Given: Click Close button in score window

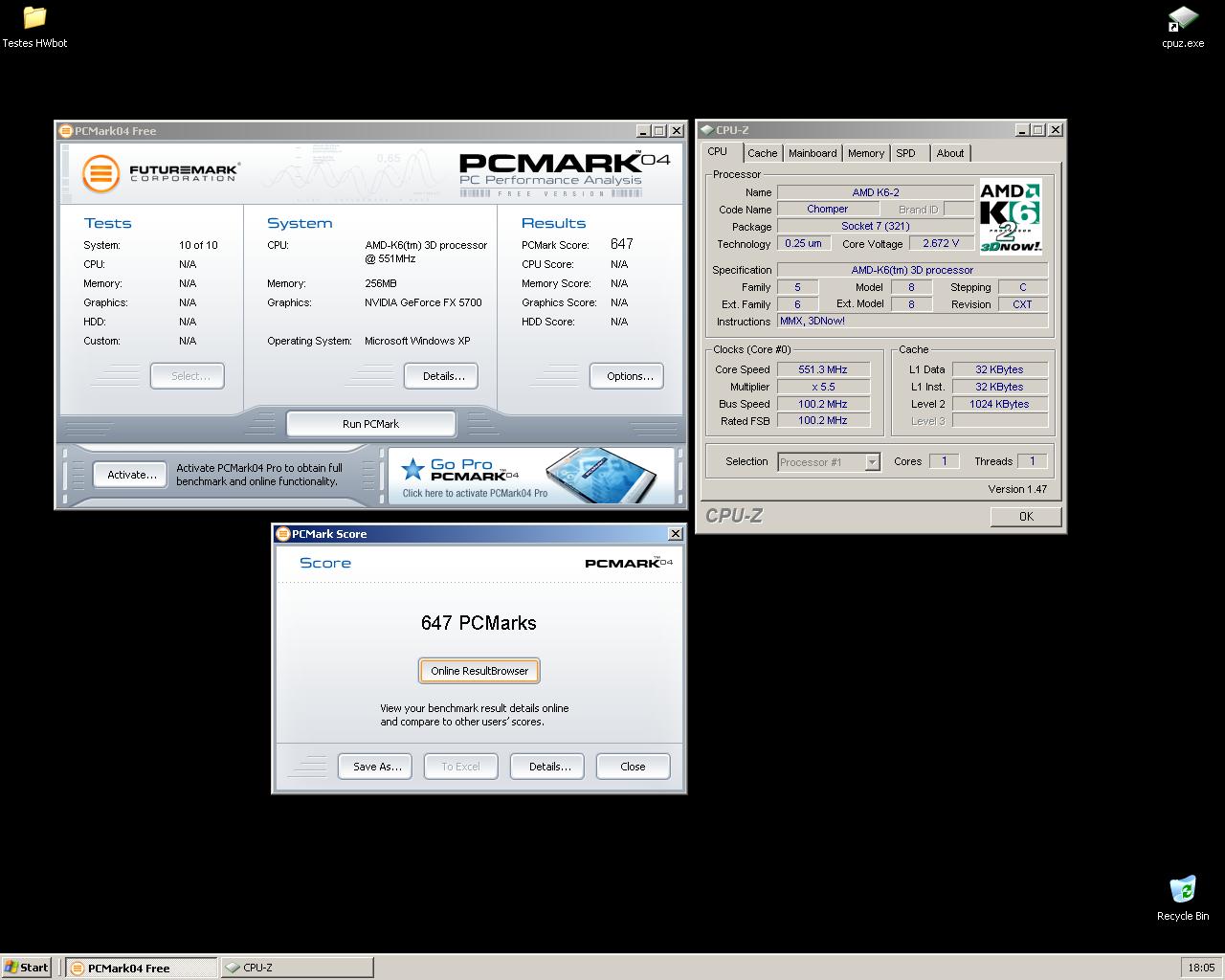Looking at the screenshot, I should [x=634, y=767].
